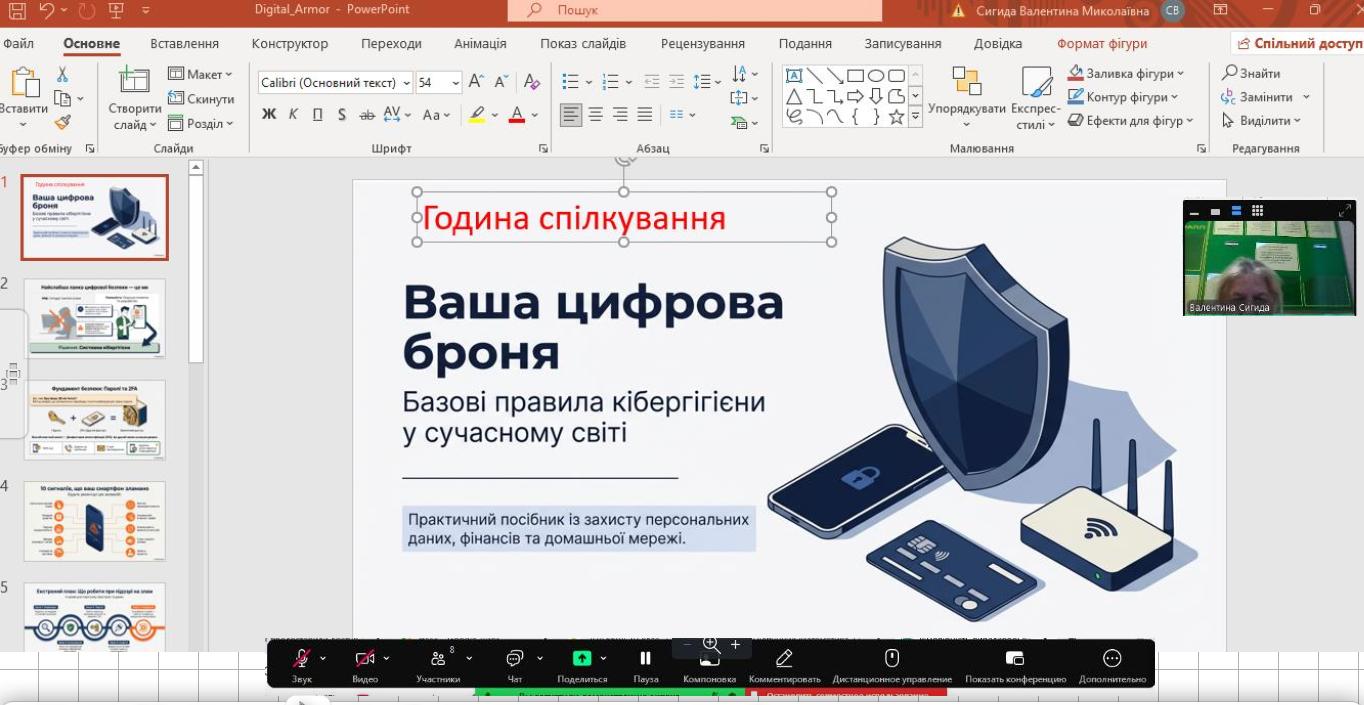Click the Clear All Formatting icon
The height and width of the screenshot is (705, 1364).
point(532,83)
